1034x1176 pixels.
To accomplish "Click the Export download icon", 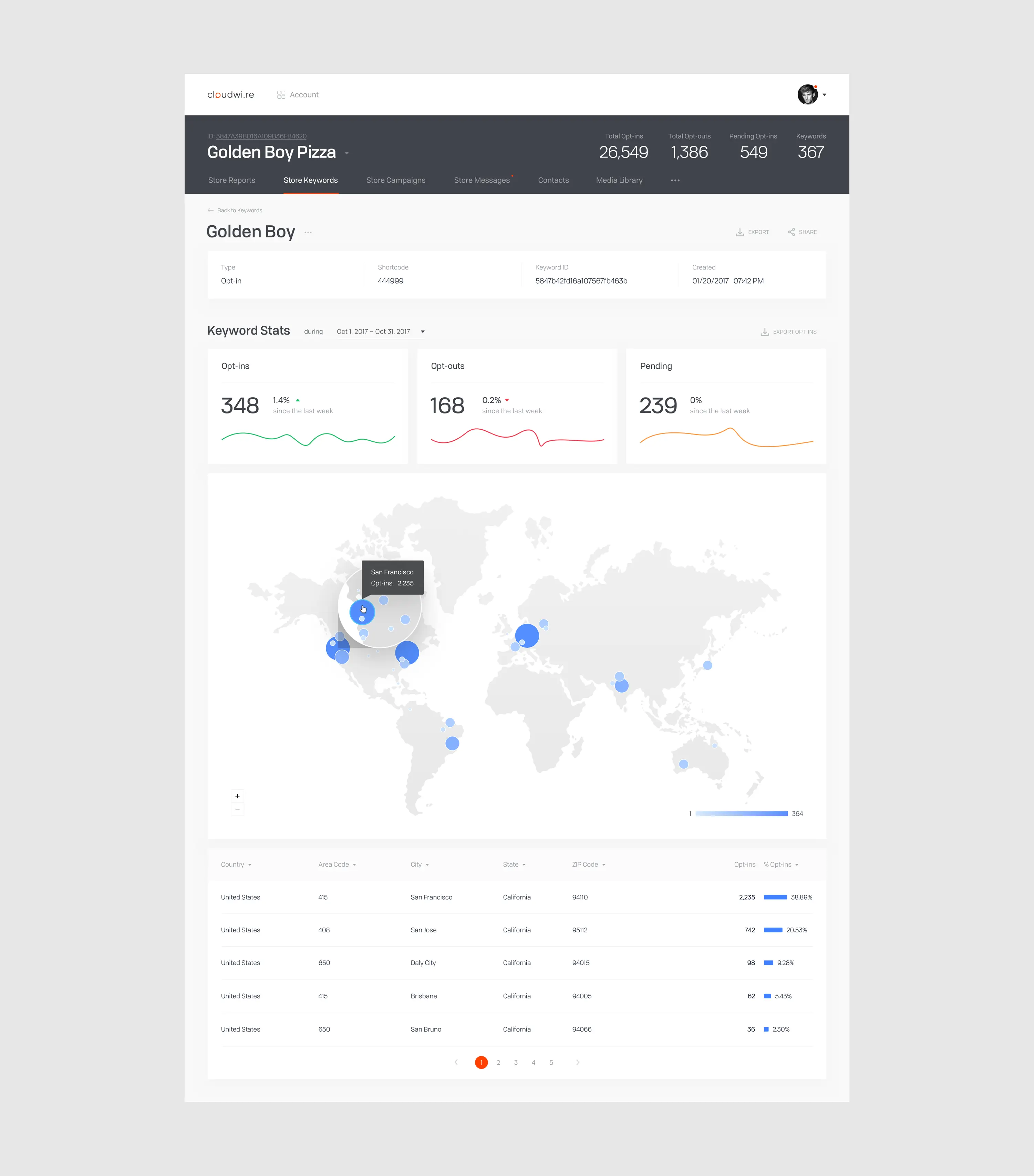I will [x=740, y=233].
